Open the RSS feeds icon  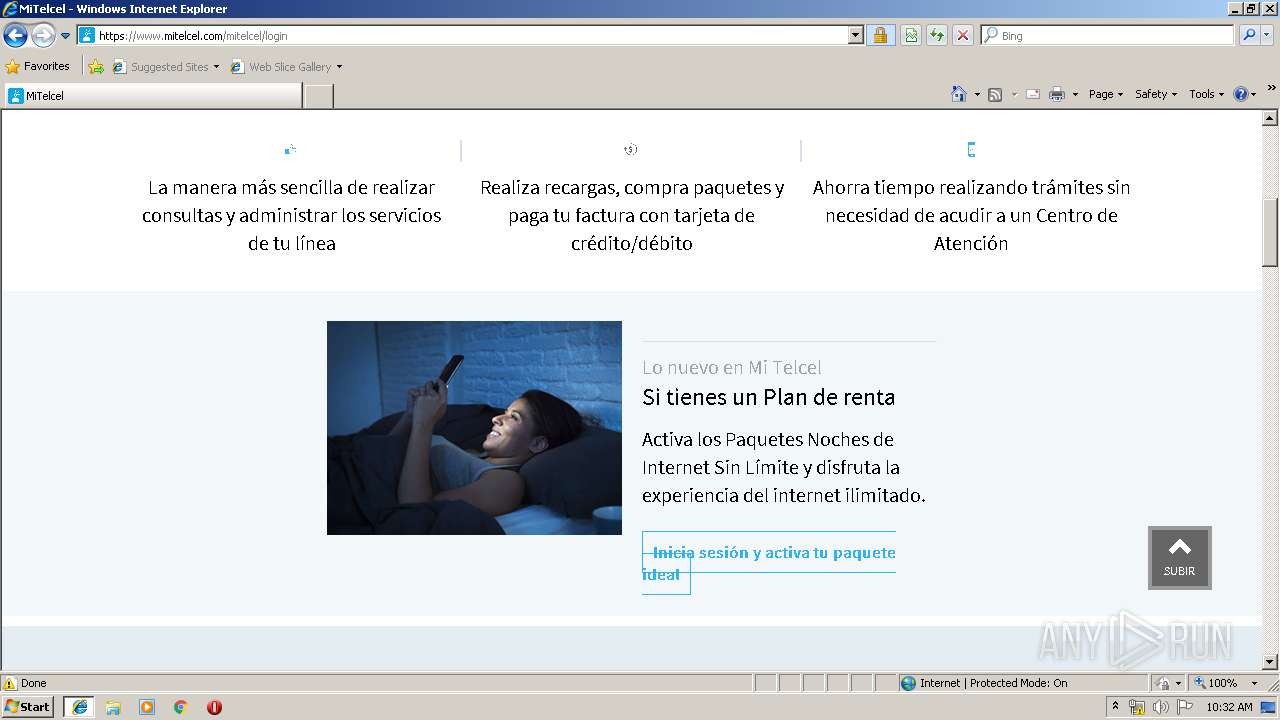(x=995, y=94)
